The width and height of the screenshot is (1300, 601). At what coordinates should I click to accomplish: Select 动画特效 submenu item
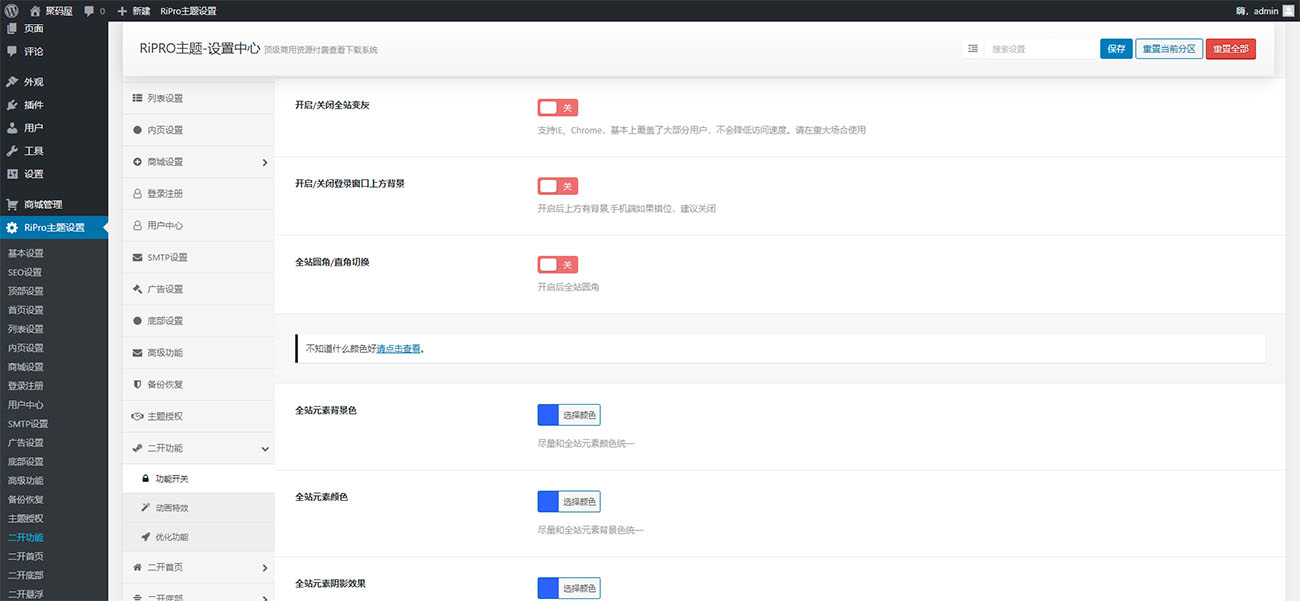(171, 508)
